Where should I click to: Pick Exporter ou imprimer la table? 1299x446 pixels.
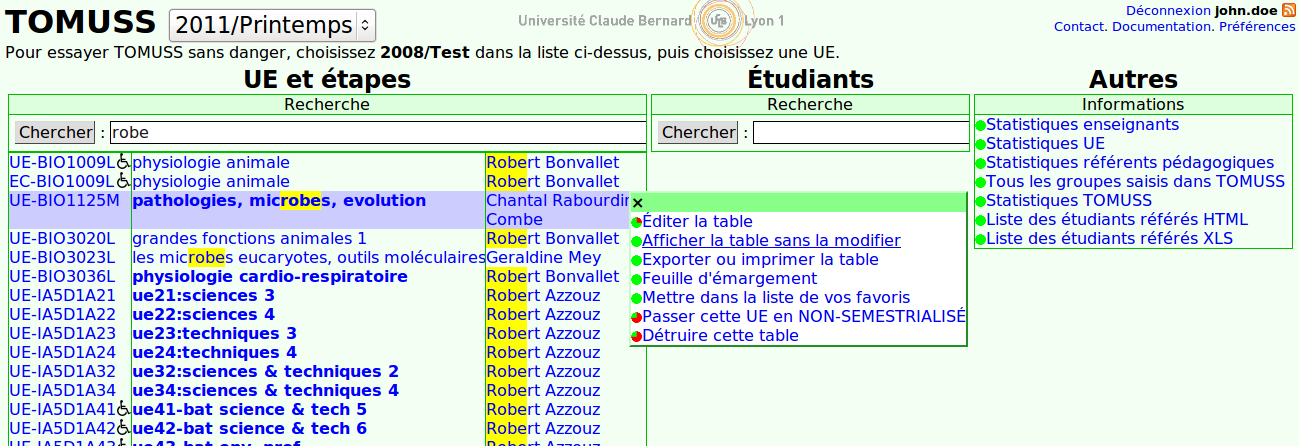coord(760,260)
